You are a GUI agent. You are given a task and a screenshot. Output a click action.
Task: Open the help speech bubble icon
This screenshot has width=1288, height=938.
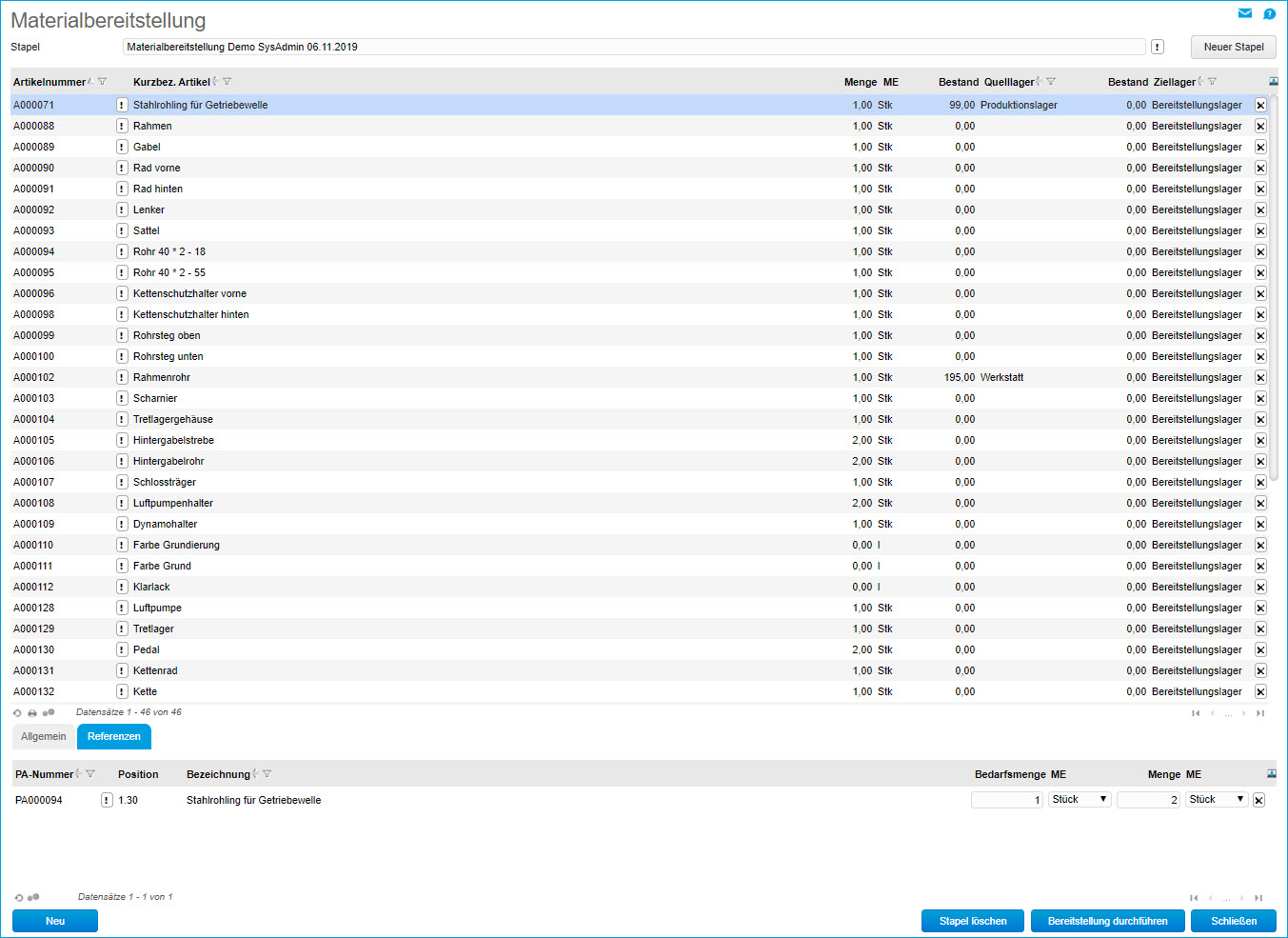[1269, 13]
